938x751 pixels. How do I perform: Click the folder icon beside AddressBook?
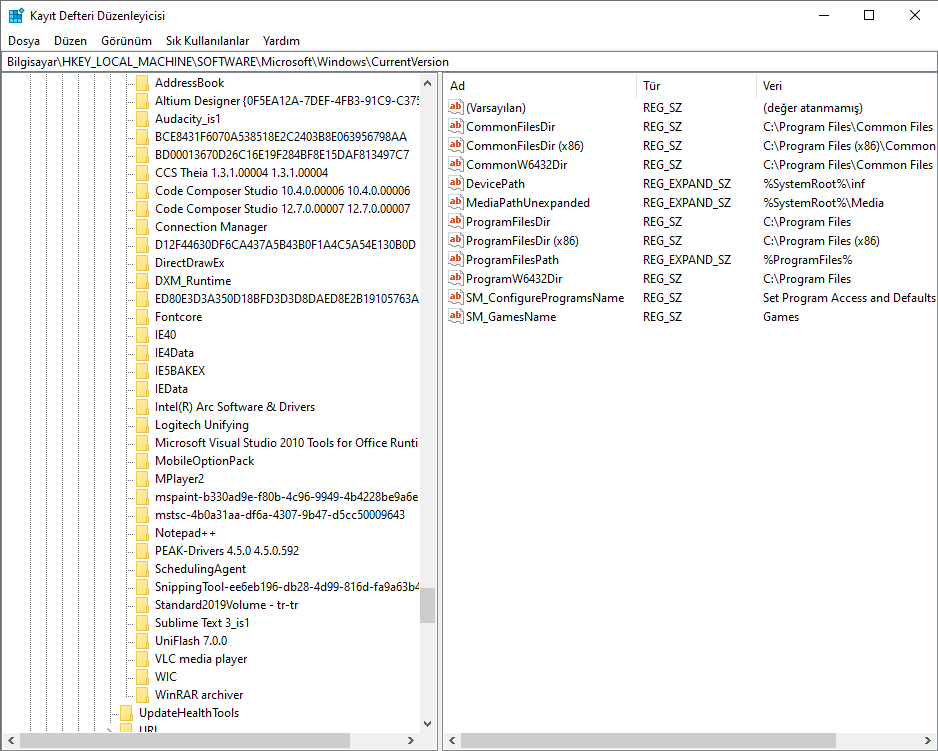(x=143, y=82)
